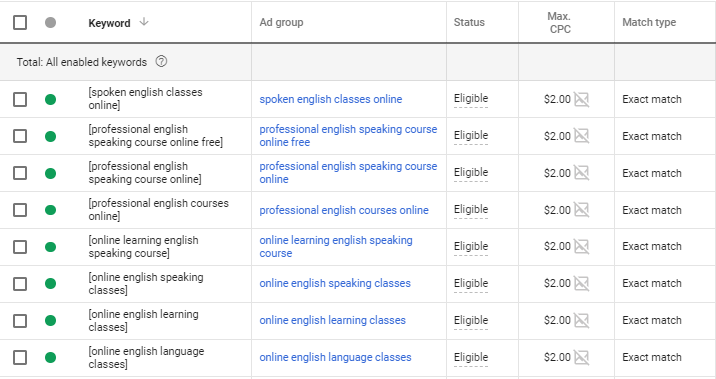Screen dimensions: 716x379
Task: Check the box for online english language classes
Action: pos(20,358)
